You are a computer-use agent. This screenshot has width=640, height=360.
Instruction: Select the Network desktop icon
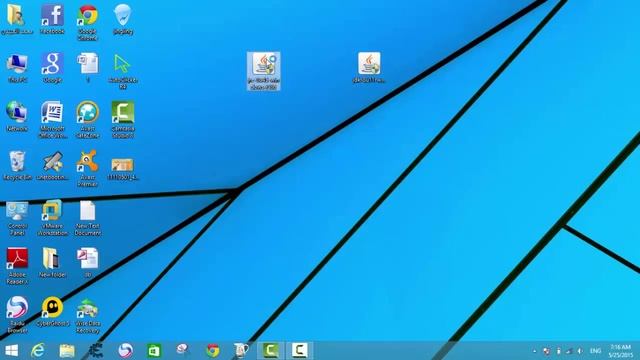[17, 116]
